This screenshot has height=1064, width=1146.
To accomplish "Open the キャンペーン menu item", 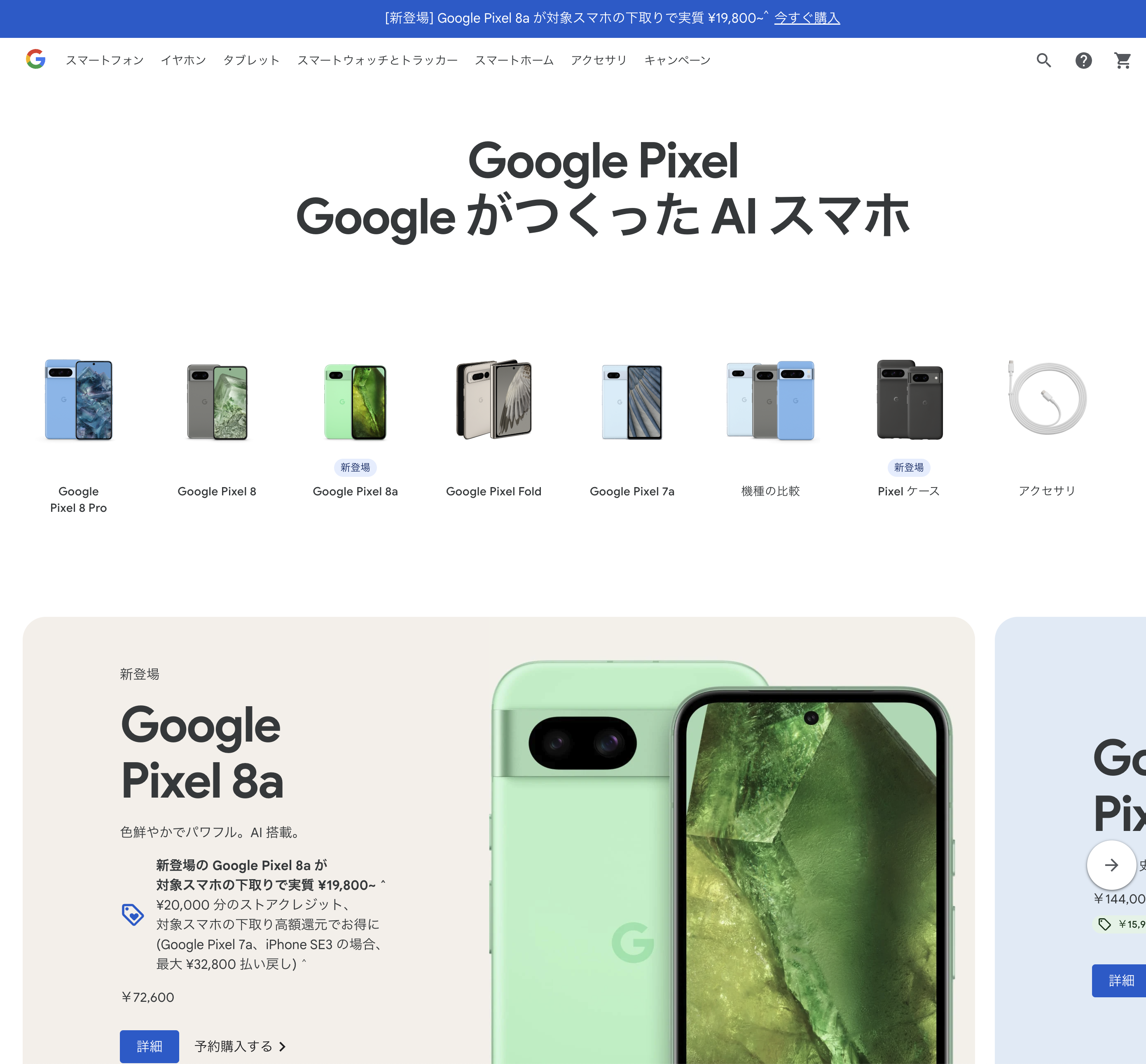I will pos(677,61).
